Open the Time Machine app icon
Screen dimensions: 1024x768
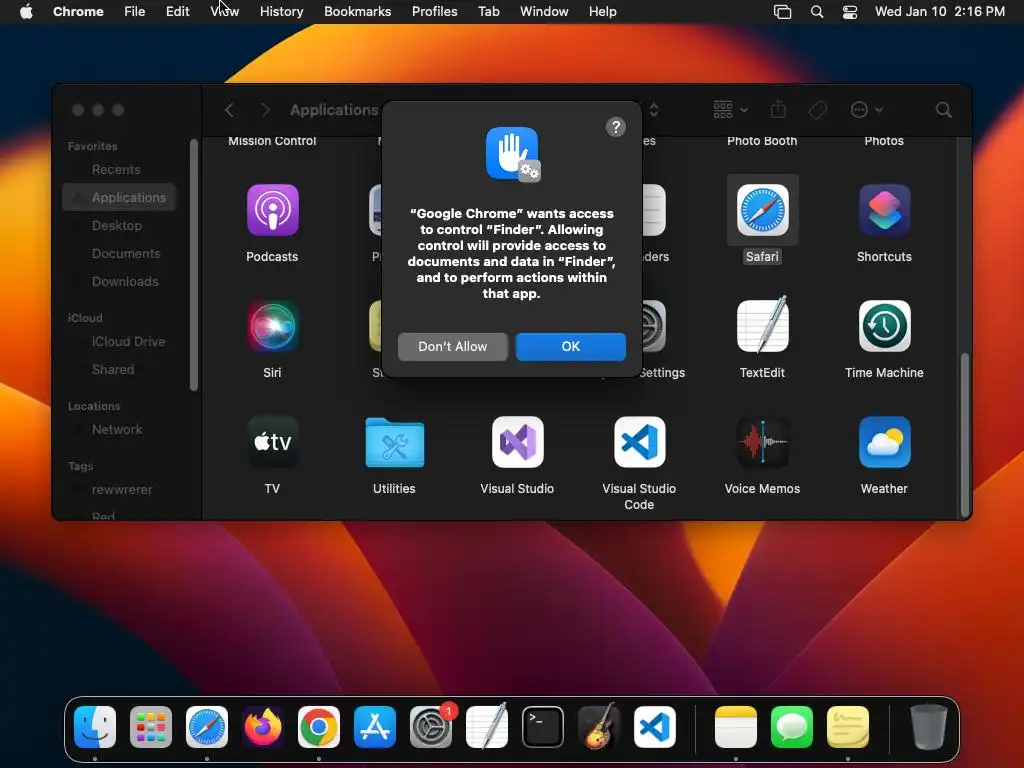point(884,326)
